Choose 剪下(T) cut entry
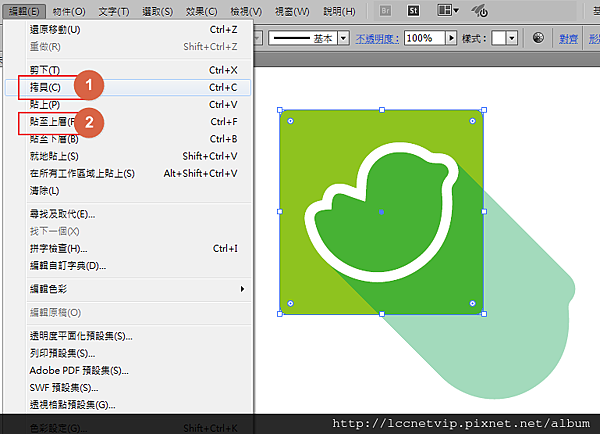The width and height of the screenshot is (600, 434). click(x=128, y=70)
